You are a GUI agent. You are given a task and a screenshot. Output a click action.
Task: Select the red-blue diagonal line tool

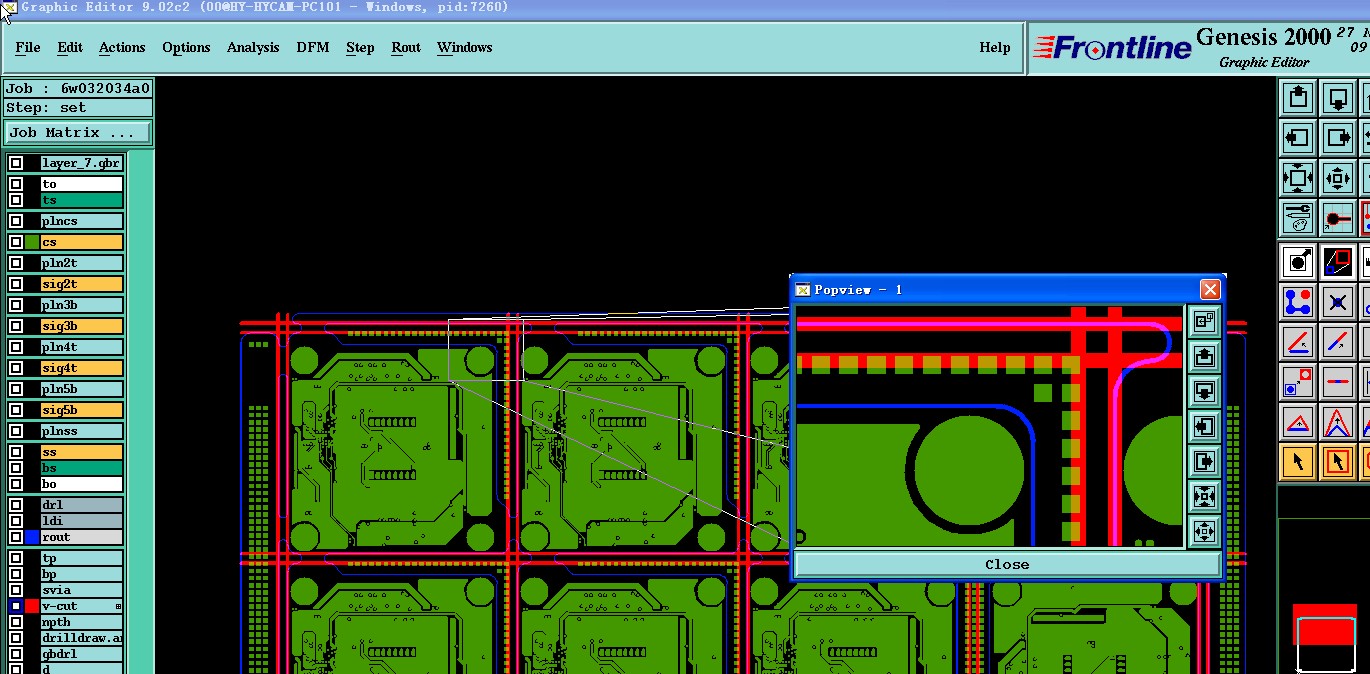(1338, 341)
